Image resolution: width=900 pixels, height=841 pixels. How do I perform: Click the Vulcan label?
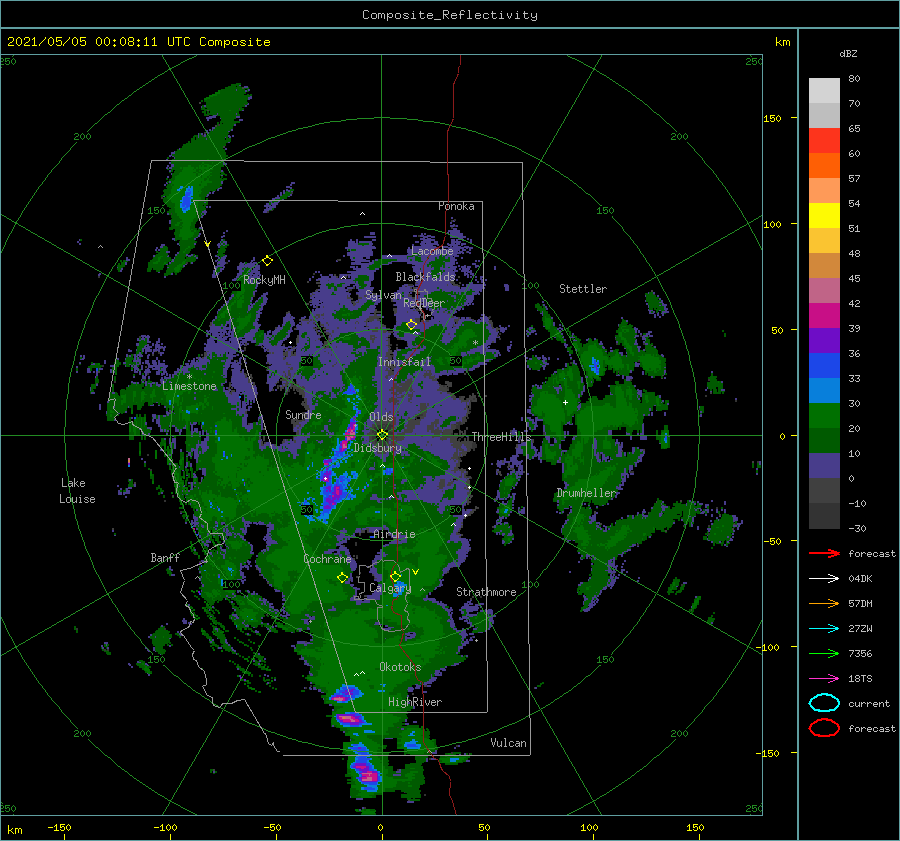click(x=509, y=743)
